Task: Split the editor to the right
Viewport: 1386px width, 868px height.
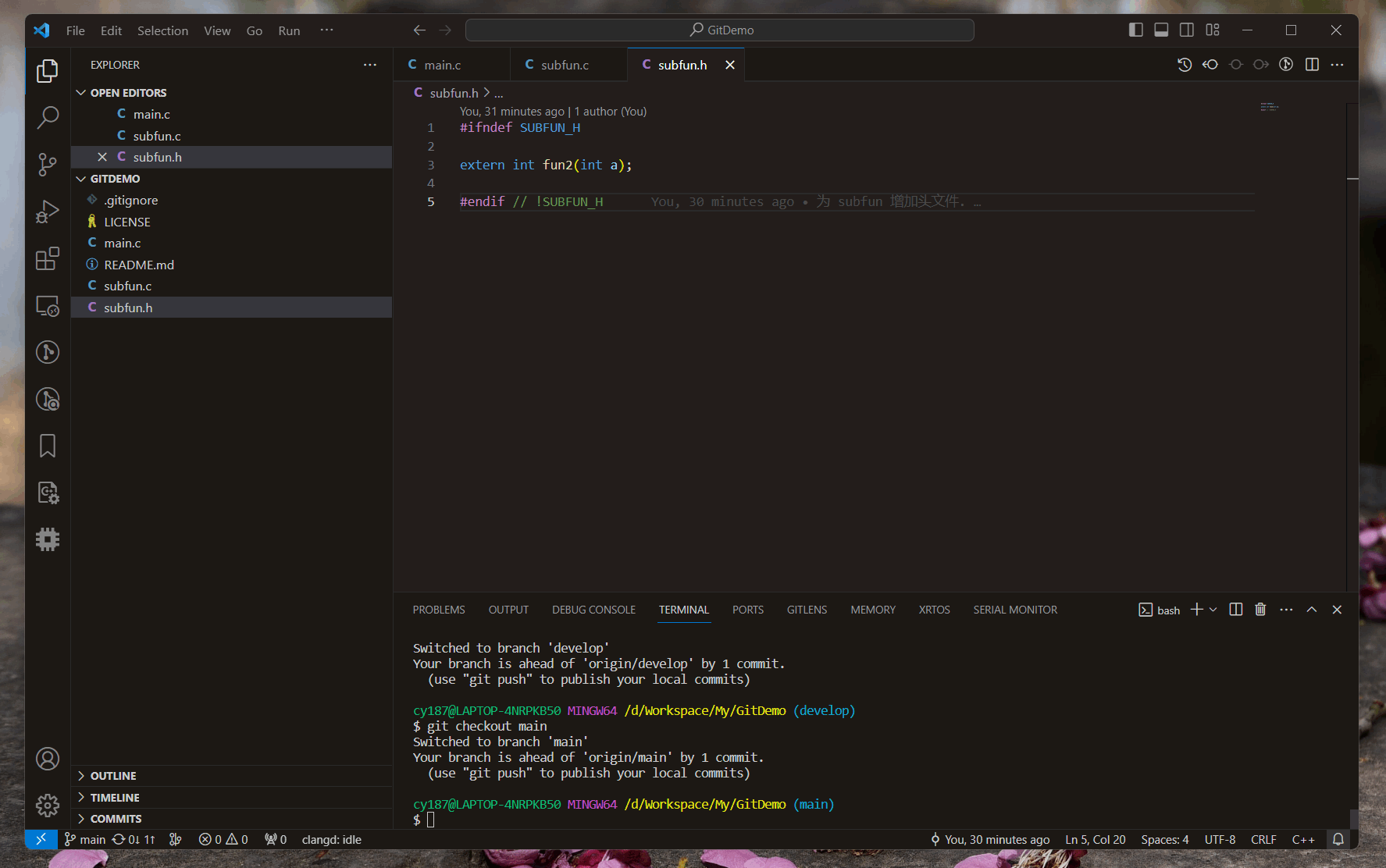Action: tap(1312, 65)
